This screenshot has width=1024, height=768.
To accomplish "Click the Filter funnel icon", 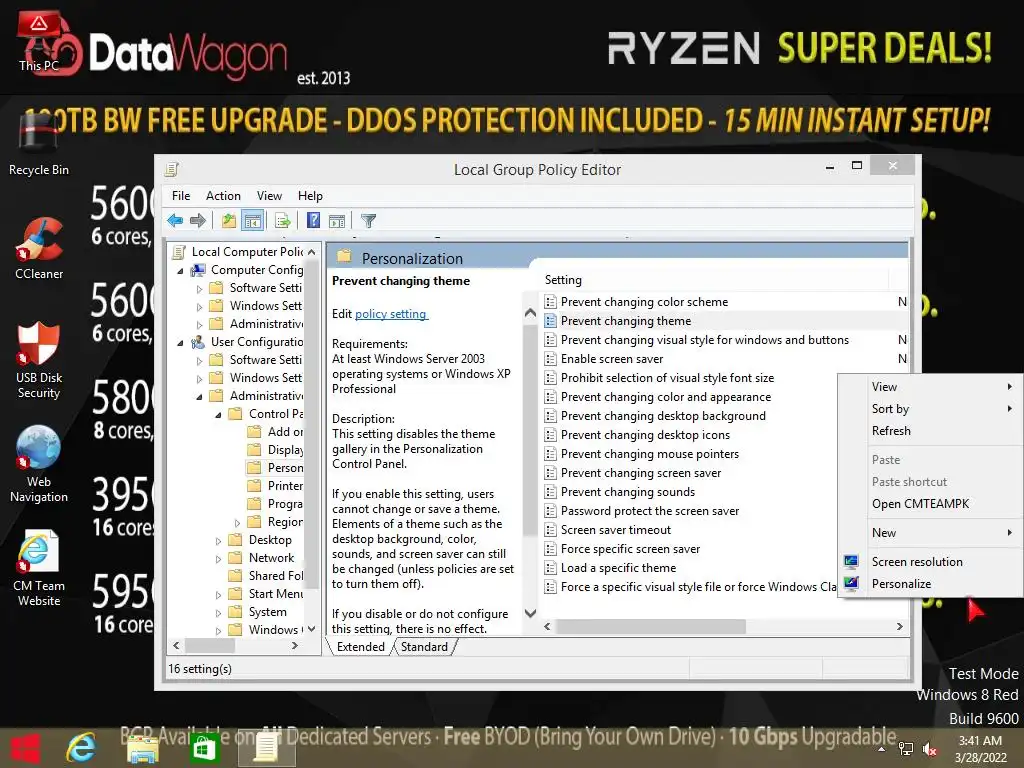I will tap(368, 221).
